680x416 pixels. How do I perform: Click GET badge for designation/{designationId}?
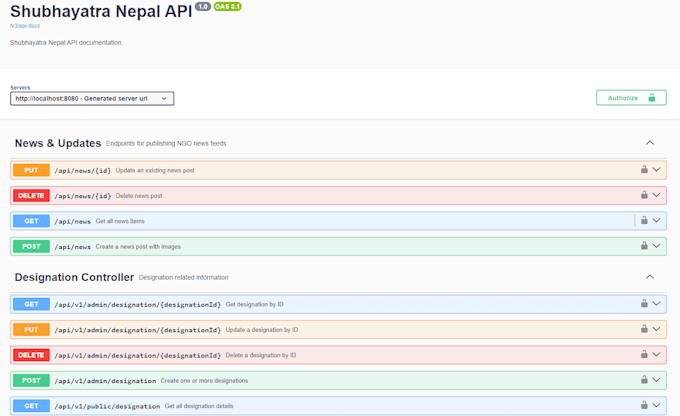[x=31, y=304]
